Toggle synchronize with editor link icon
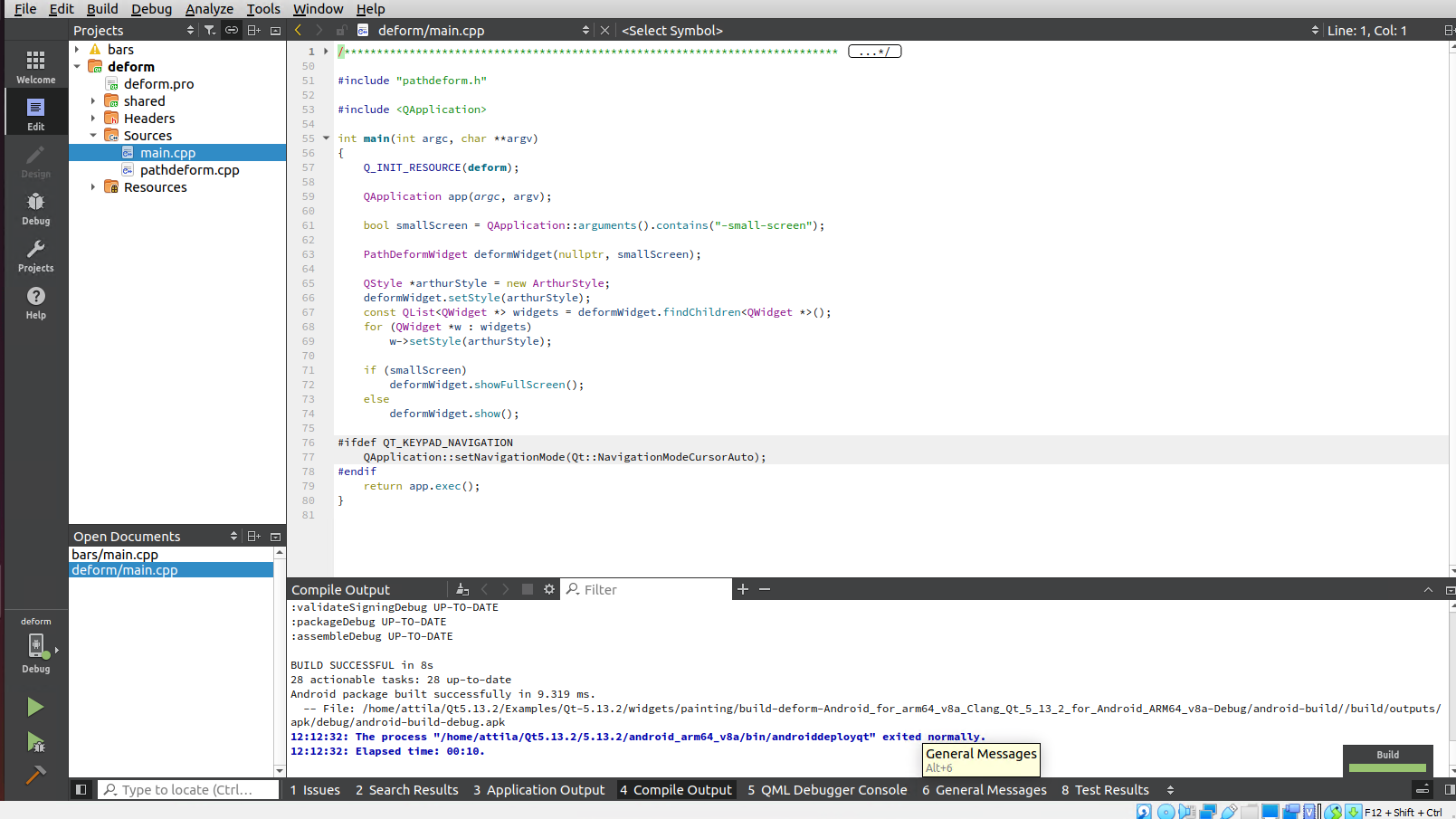The width and height of the screenshot is (1456, 819). coord(232,30)
